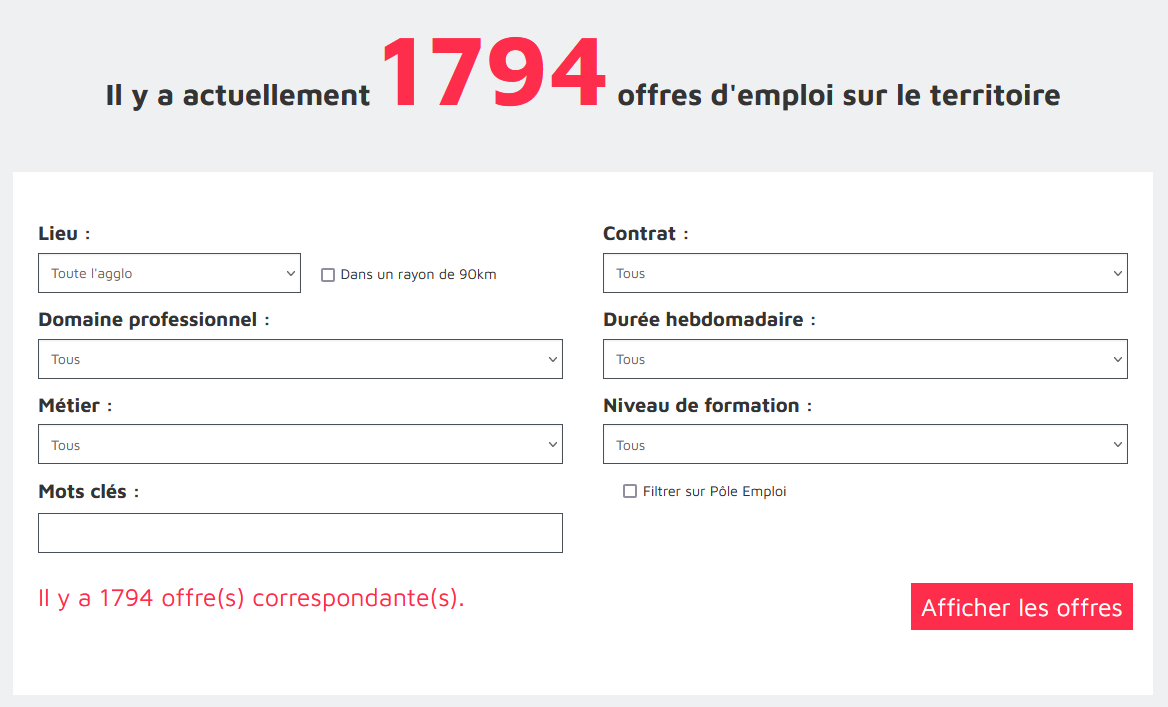Open the Lieu dropdown showing Toute l'agglo
The height and width of the screenshot is (707, 1168).
click(169, 273)
